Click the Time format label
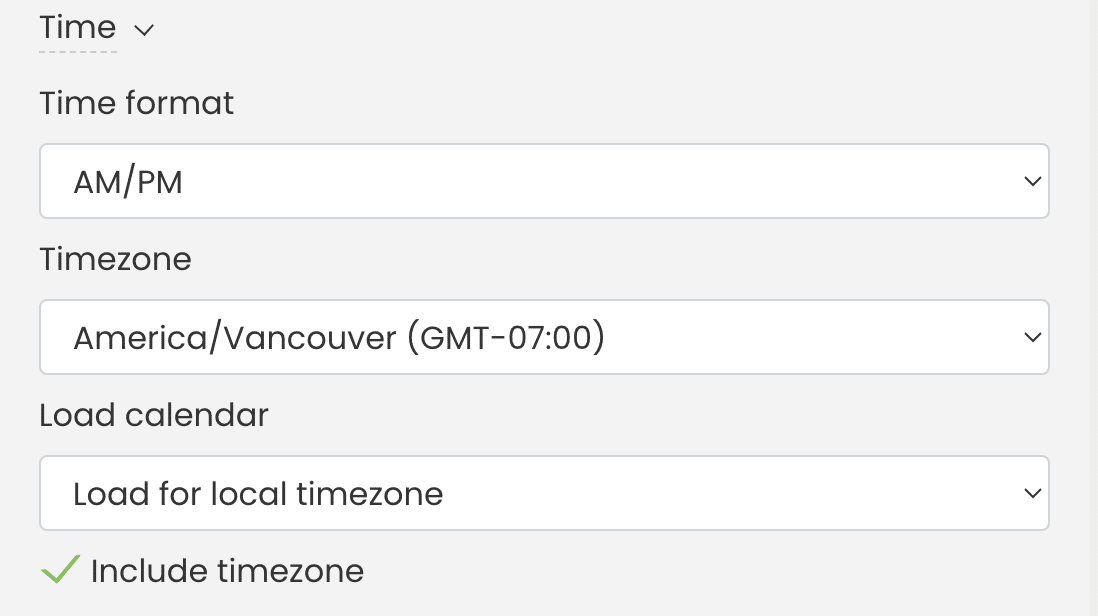 (136, 103)
